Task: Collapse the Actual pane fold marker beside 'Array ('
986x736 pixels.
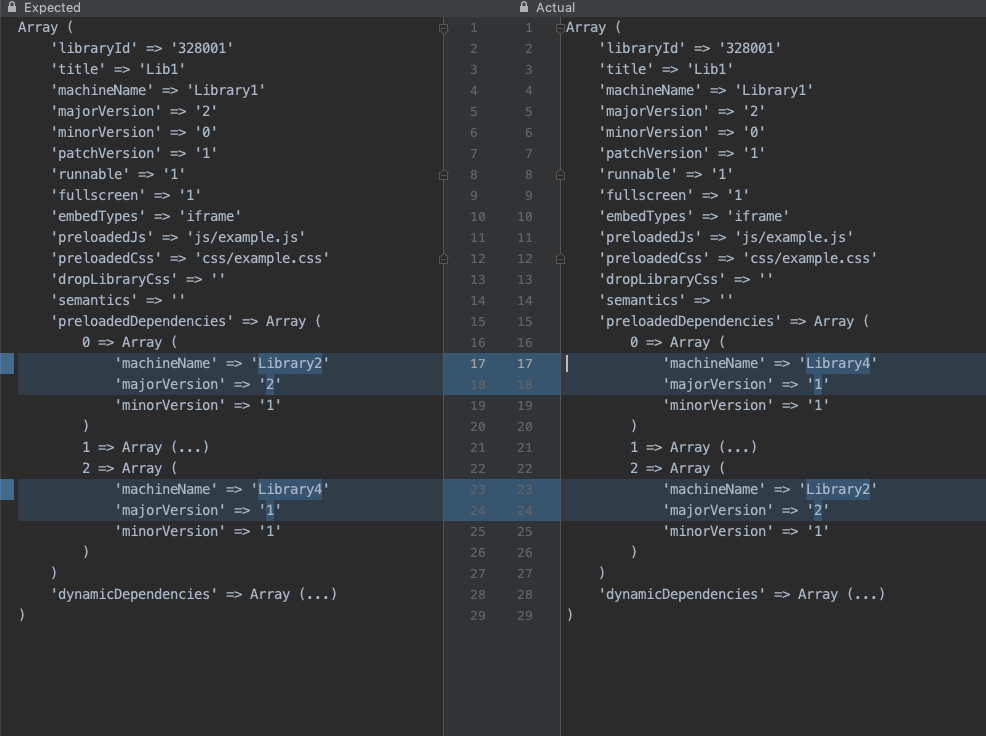Action: (x=560, y=28)
